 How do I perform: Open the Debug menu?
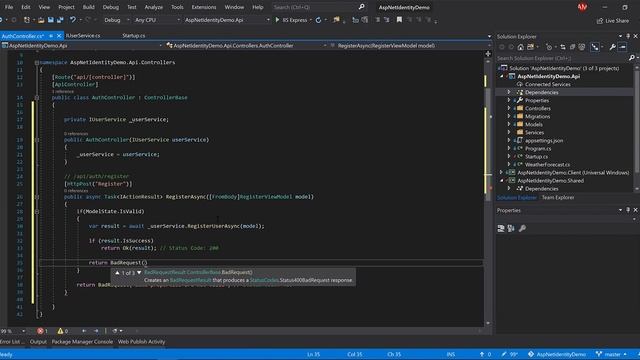pyautogui.click(x=111, y=7)
